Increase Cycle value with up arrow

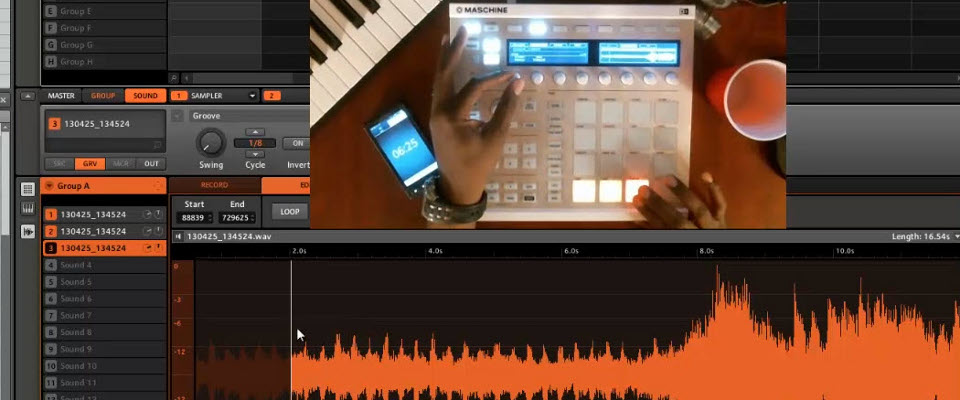[x=255, y=132]
